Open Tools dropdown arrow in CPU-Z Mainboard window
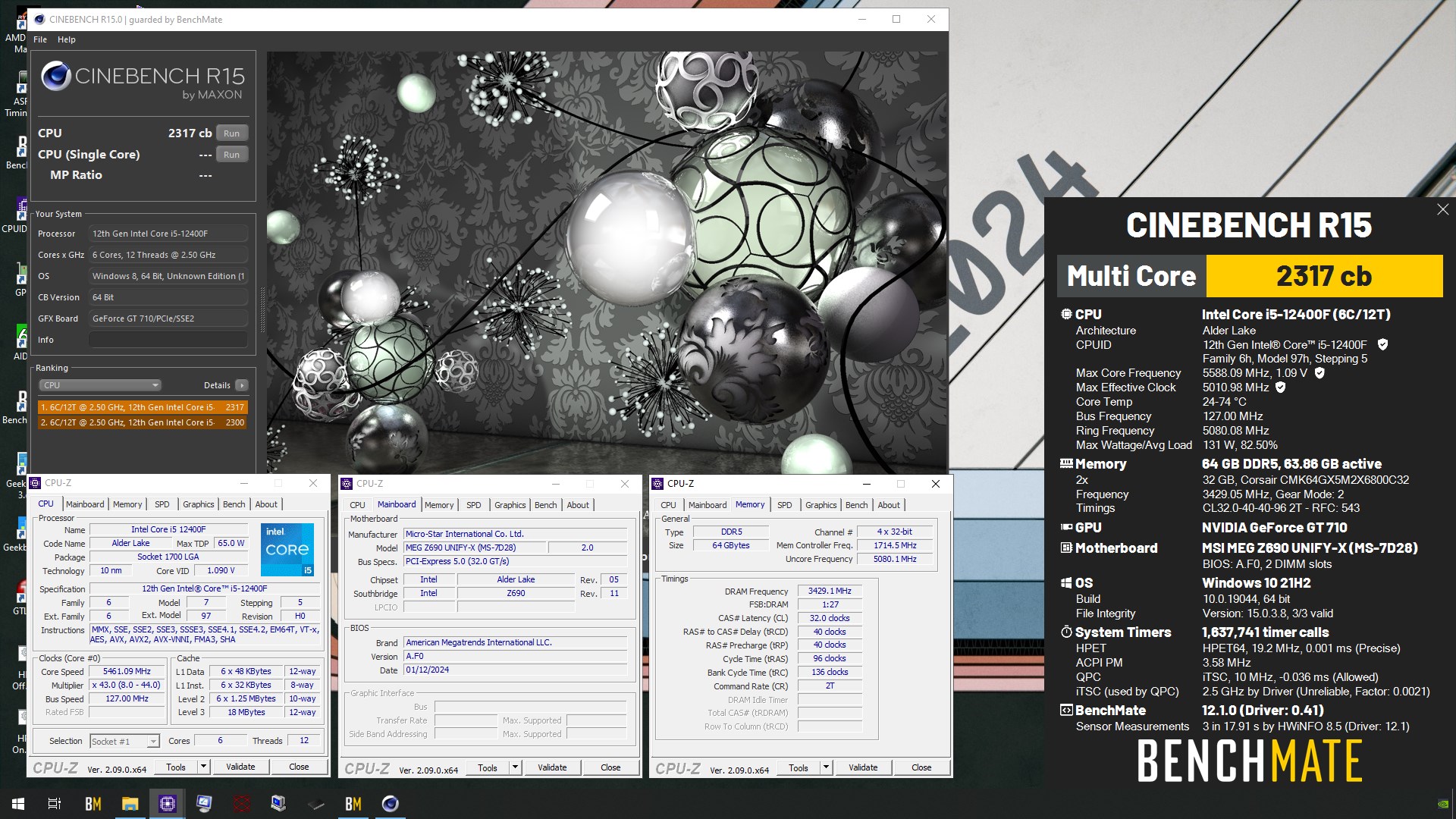This screenshot has width=1456, height=819. 515,767
